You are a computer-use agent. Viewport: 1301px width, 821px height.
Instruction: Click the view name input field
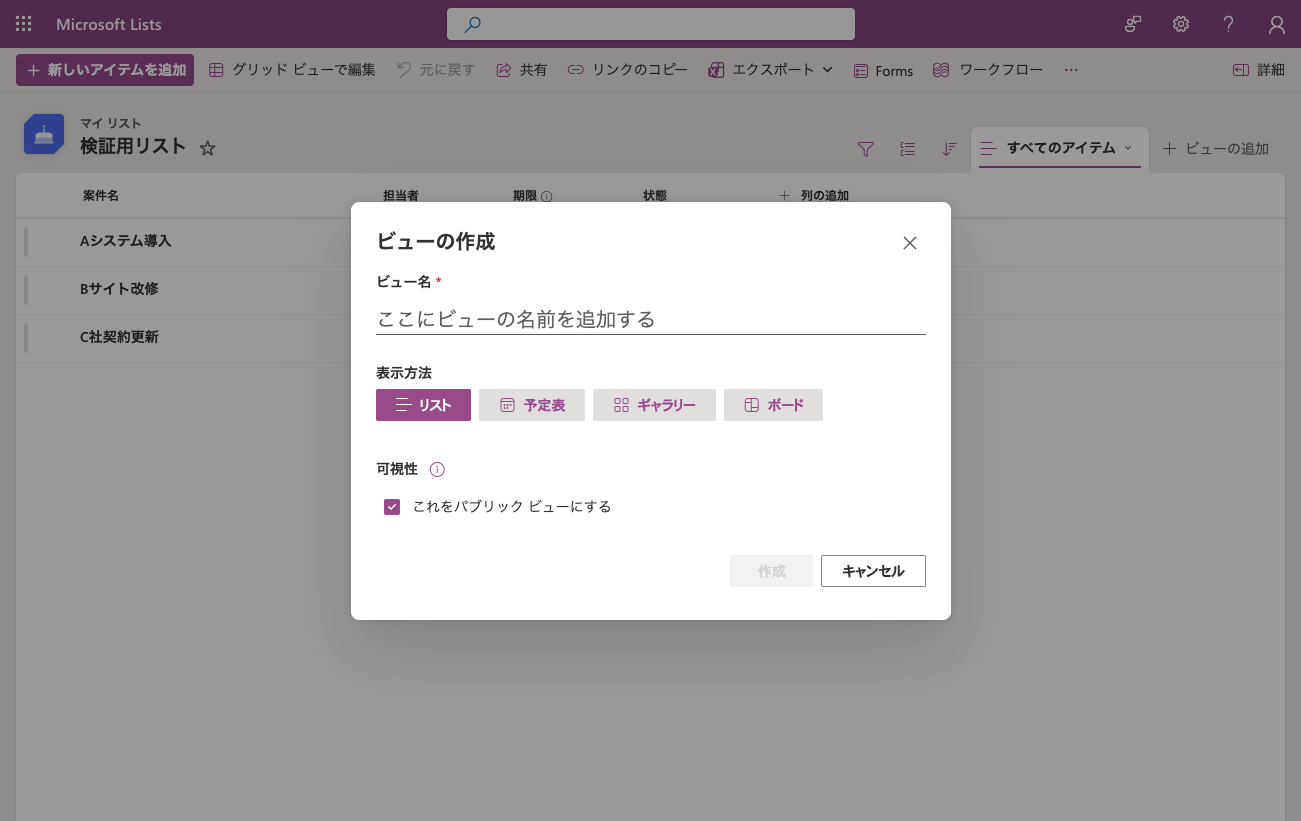651,319
